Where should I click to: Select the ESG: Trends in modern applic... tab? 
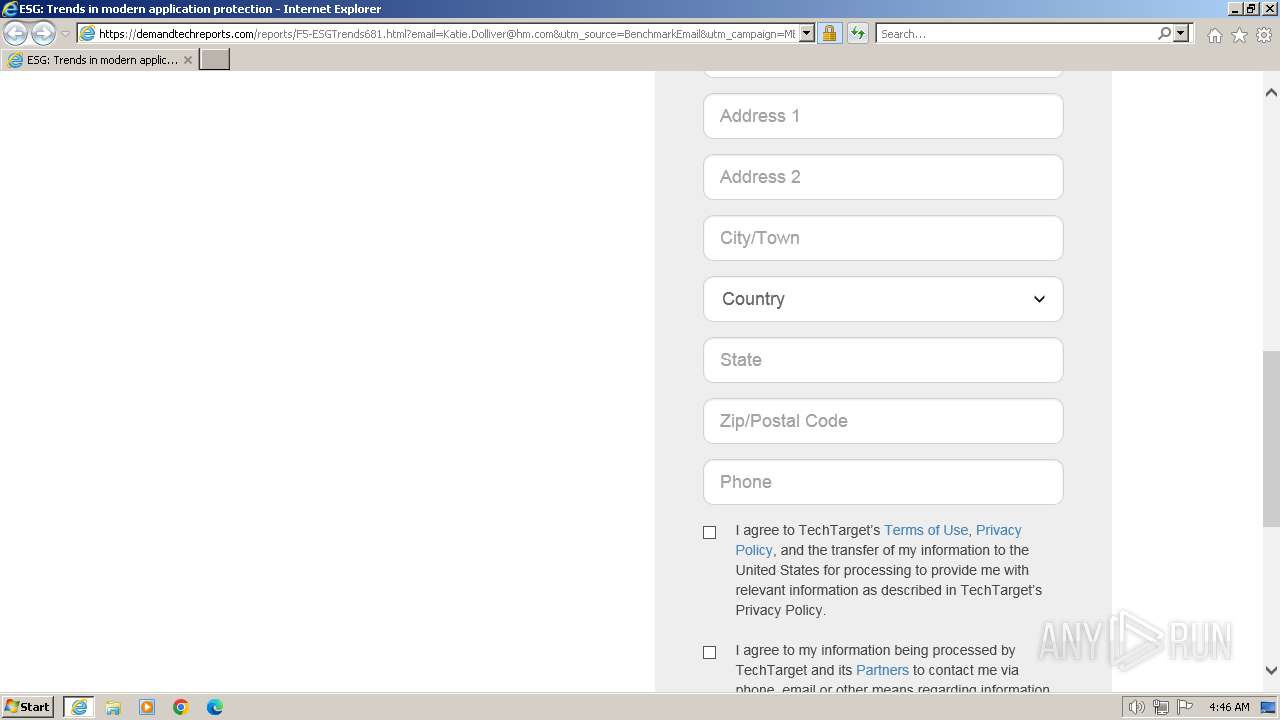point(100,60)
